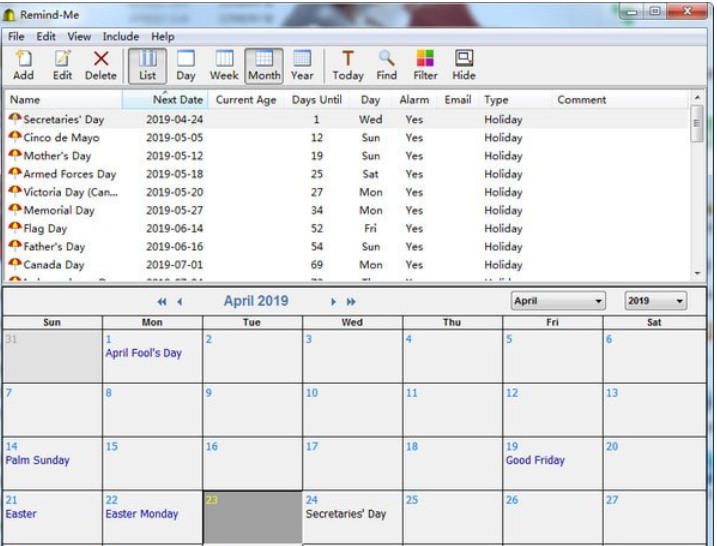
Task: Open the Include menu
Action: (121, 36)
